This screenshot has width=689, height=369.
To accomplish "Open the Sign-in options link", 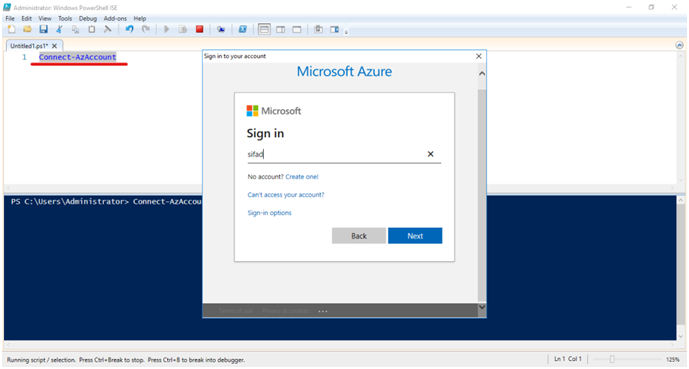I will coord(269,213).
